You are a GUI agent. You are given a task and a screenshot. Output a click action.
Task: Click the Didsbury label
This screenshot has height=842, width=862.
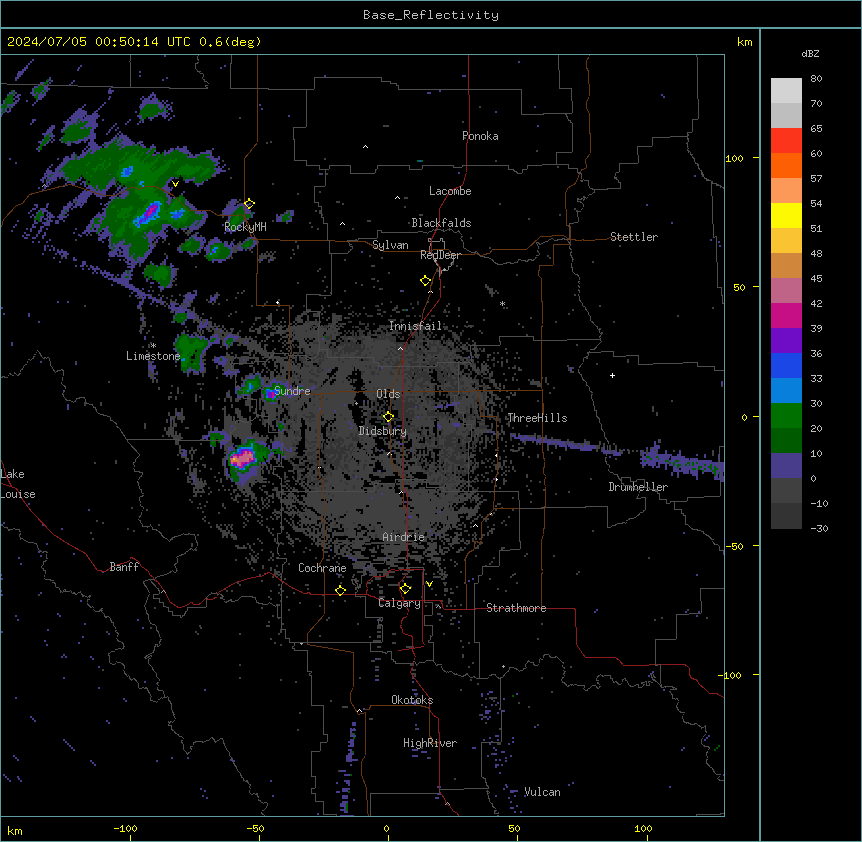tap(383, 431)
